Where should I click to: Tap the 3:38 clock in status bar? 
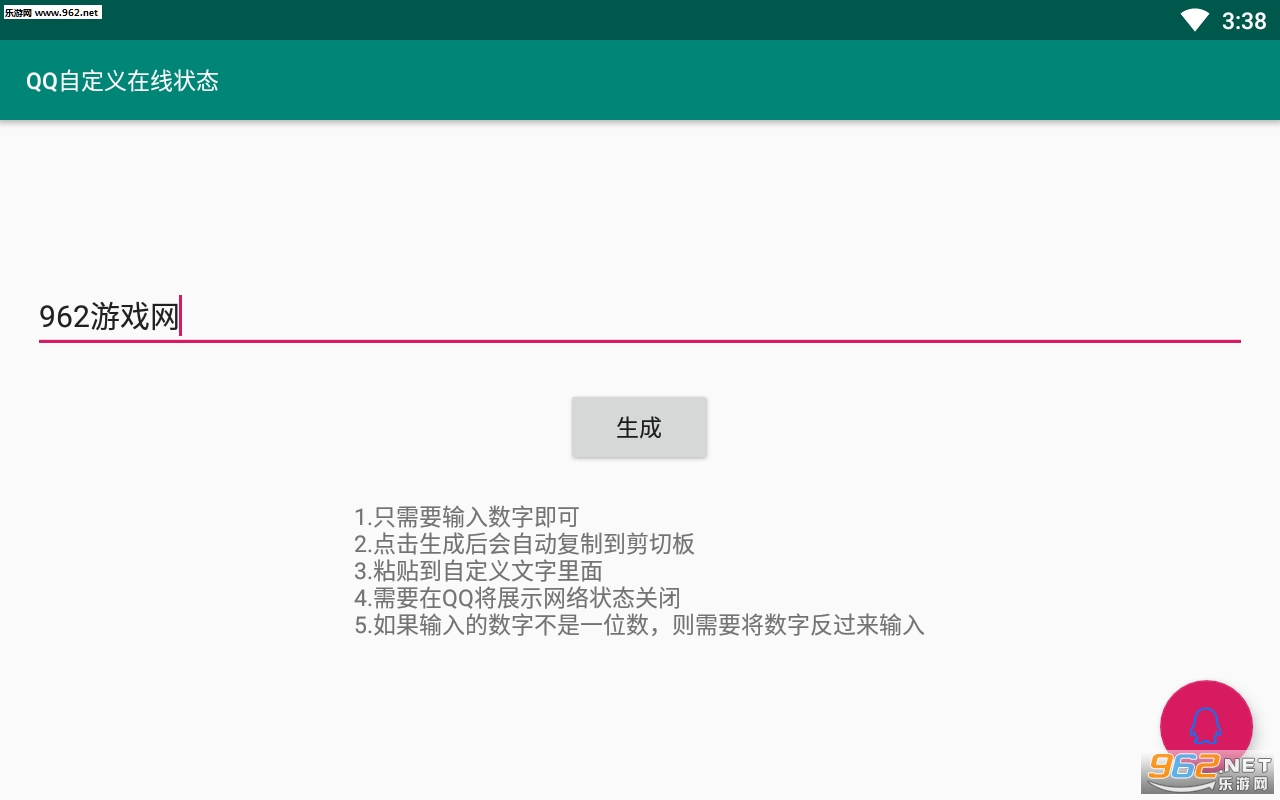[1244, 21]
